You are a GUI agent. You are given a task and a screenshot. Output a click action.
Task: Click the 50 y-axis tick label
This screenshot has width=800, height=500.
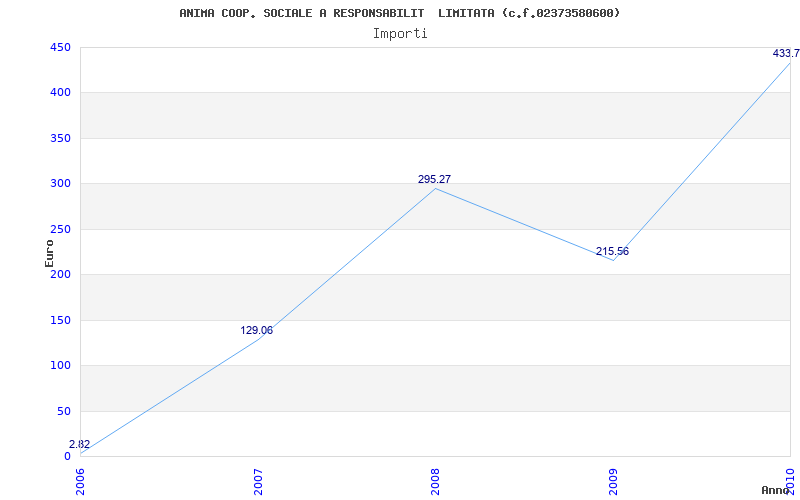(x=63, y=411)
